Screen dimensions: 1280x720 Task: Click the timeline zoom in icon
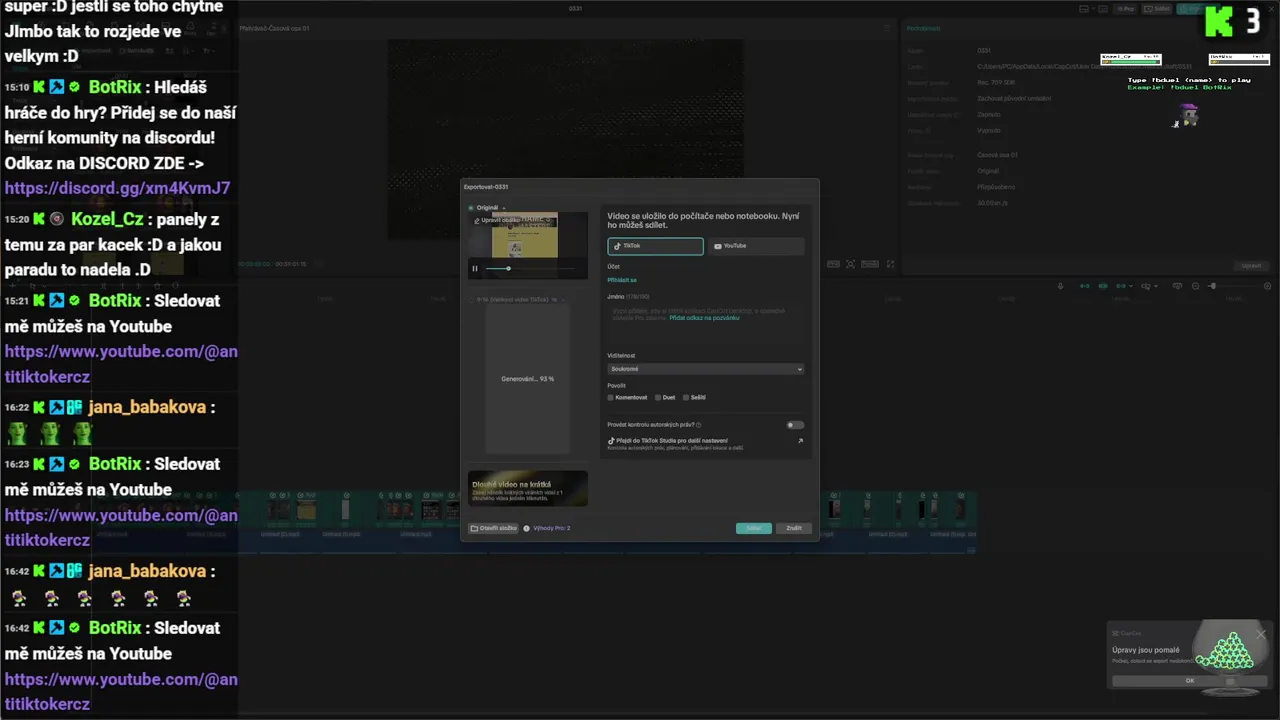pos(1267,286)
